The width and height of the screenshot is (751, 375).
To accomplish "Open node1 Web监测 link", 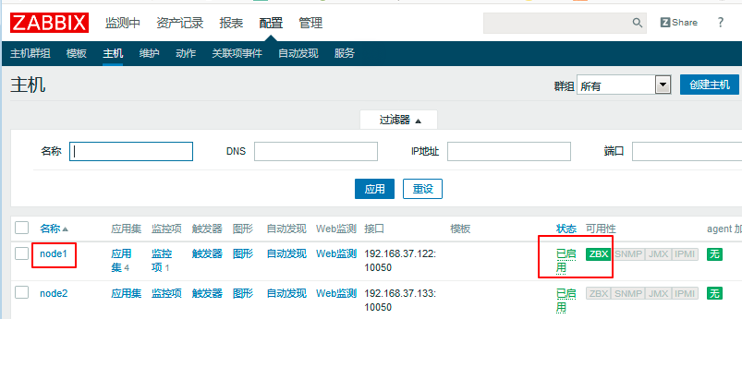I will [336, 254].
